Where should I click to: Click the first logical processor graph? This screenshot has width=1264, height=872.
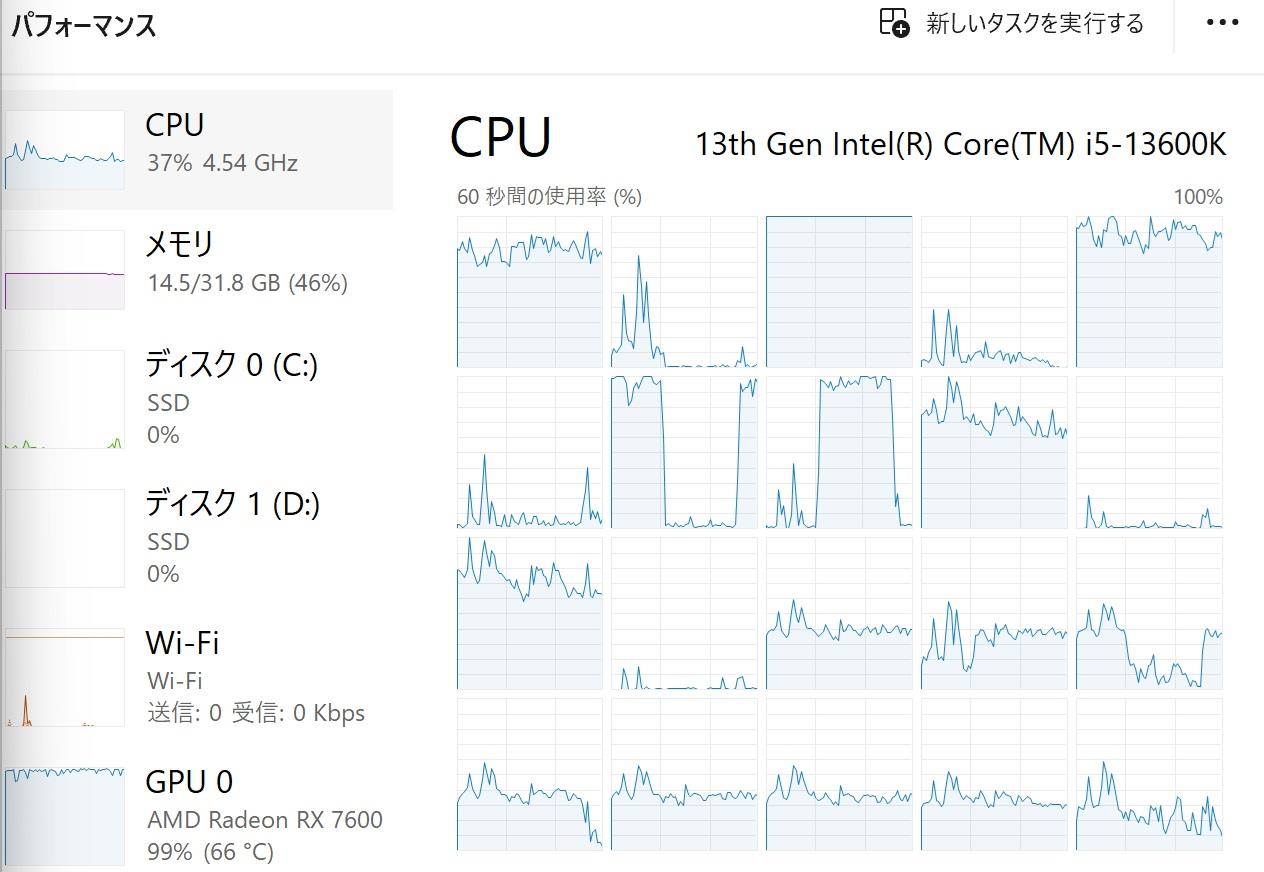[x=530, y=292]
